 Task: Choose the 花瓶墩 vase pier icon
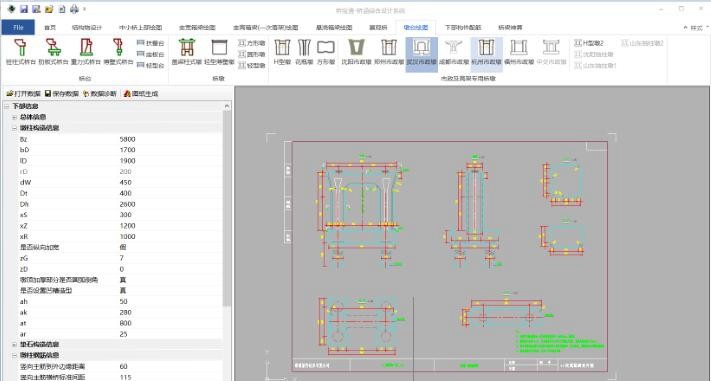click(304, 52)
